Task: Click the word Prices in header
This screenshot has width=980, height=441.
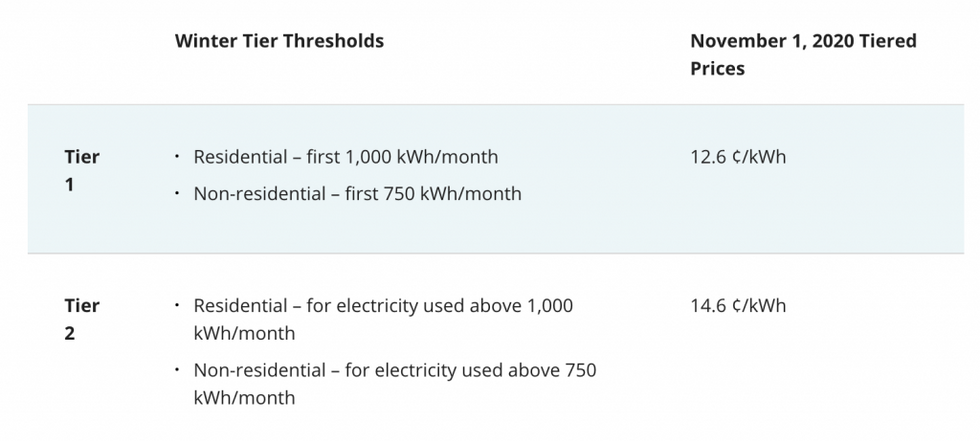Action: pos(718,68)
